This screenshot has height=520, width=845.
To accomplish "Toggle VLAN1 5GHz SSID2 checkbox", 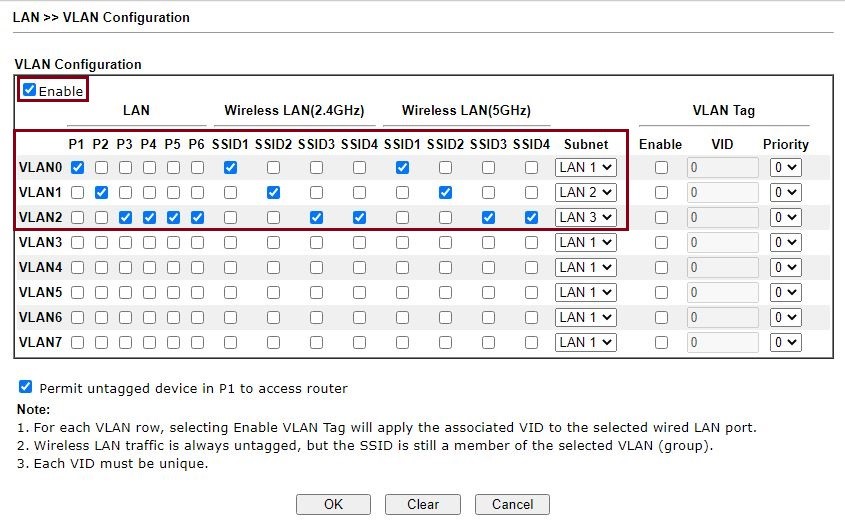I will click(445, 192).
